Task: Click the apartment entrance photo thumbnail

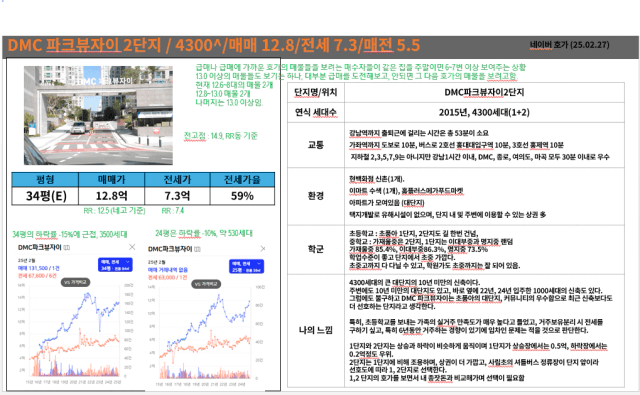Action: click(98, 115)
